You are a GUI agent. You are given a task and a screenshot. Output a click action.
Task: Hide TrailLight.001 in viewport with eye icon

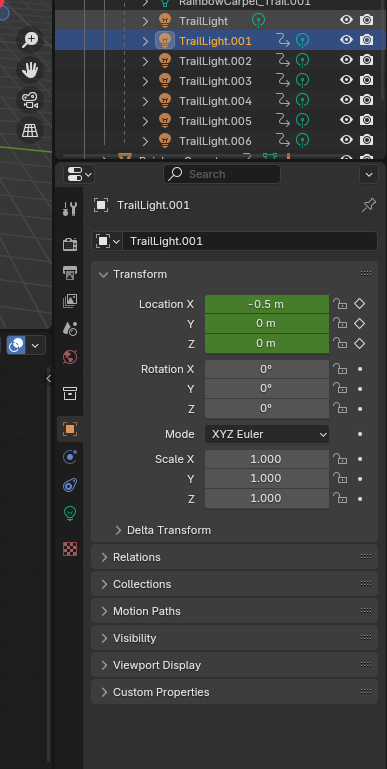[x=346, y=40]
